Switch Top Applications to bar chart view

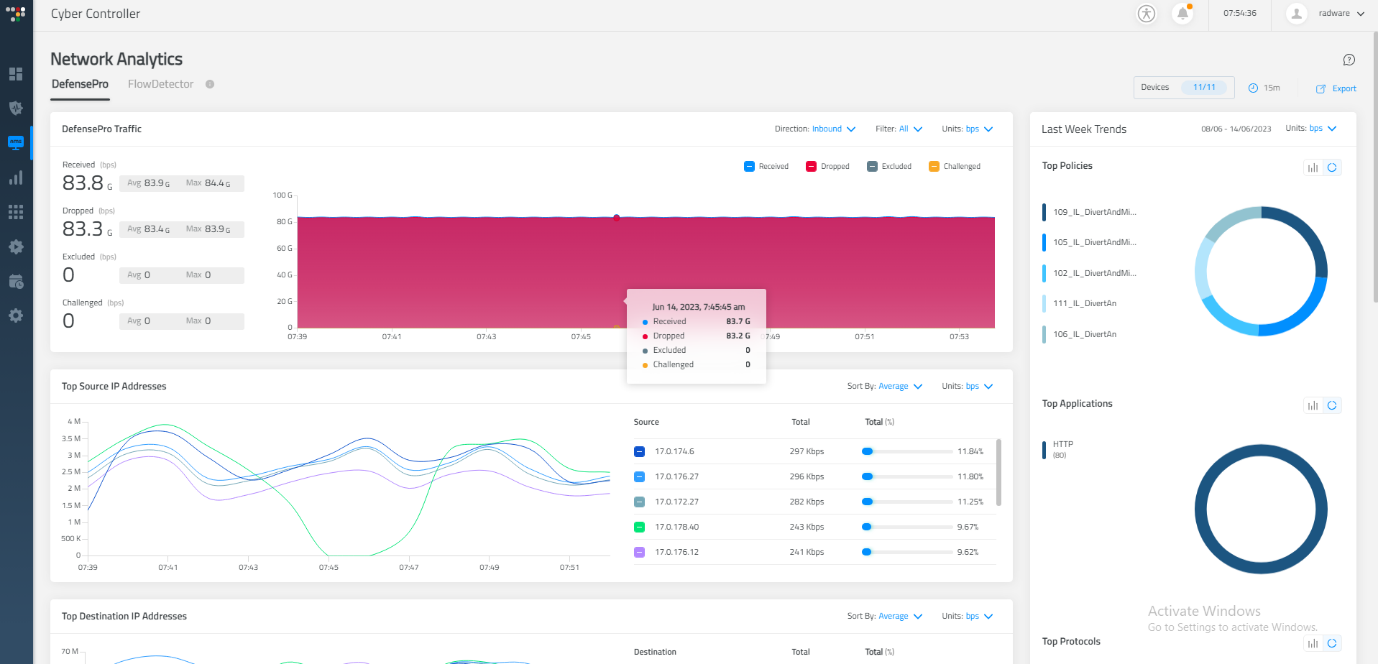(1313, 405)
